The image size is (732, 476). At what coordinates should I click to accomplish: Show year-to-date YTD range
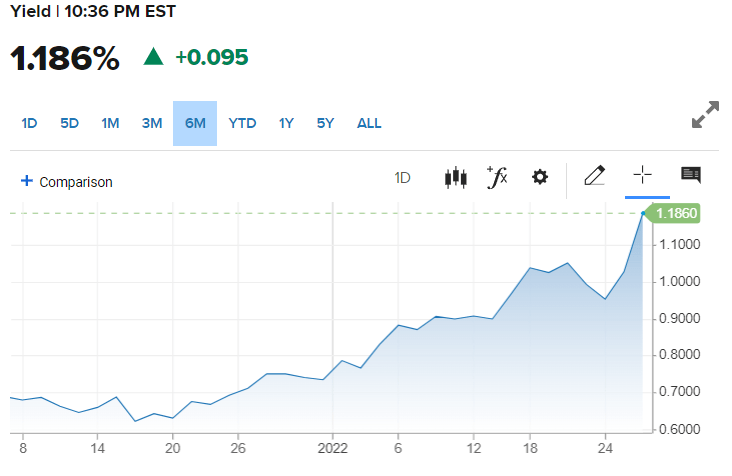242,124
